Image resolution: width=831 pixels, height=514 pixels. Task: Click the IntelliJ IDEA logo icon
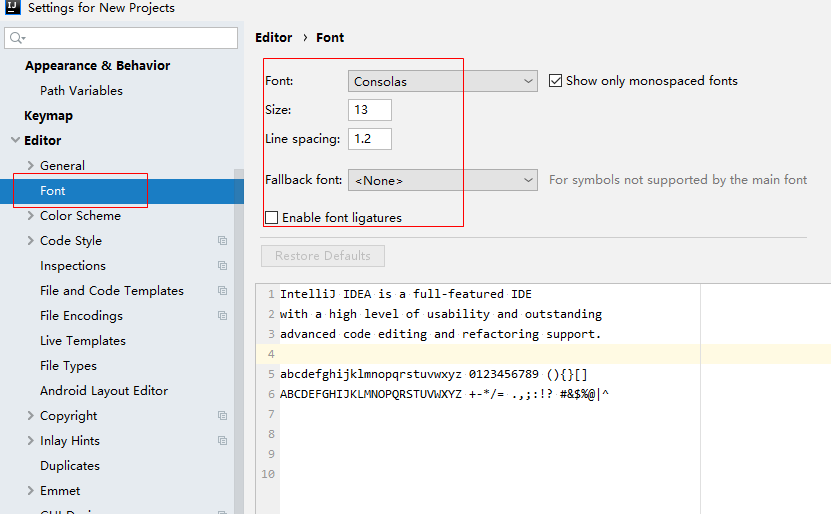[x=12, y=8]
